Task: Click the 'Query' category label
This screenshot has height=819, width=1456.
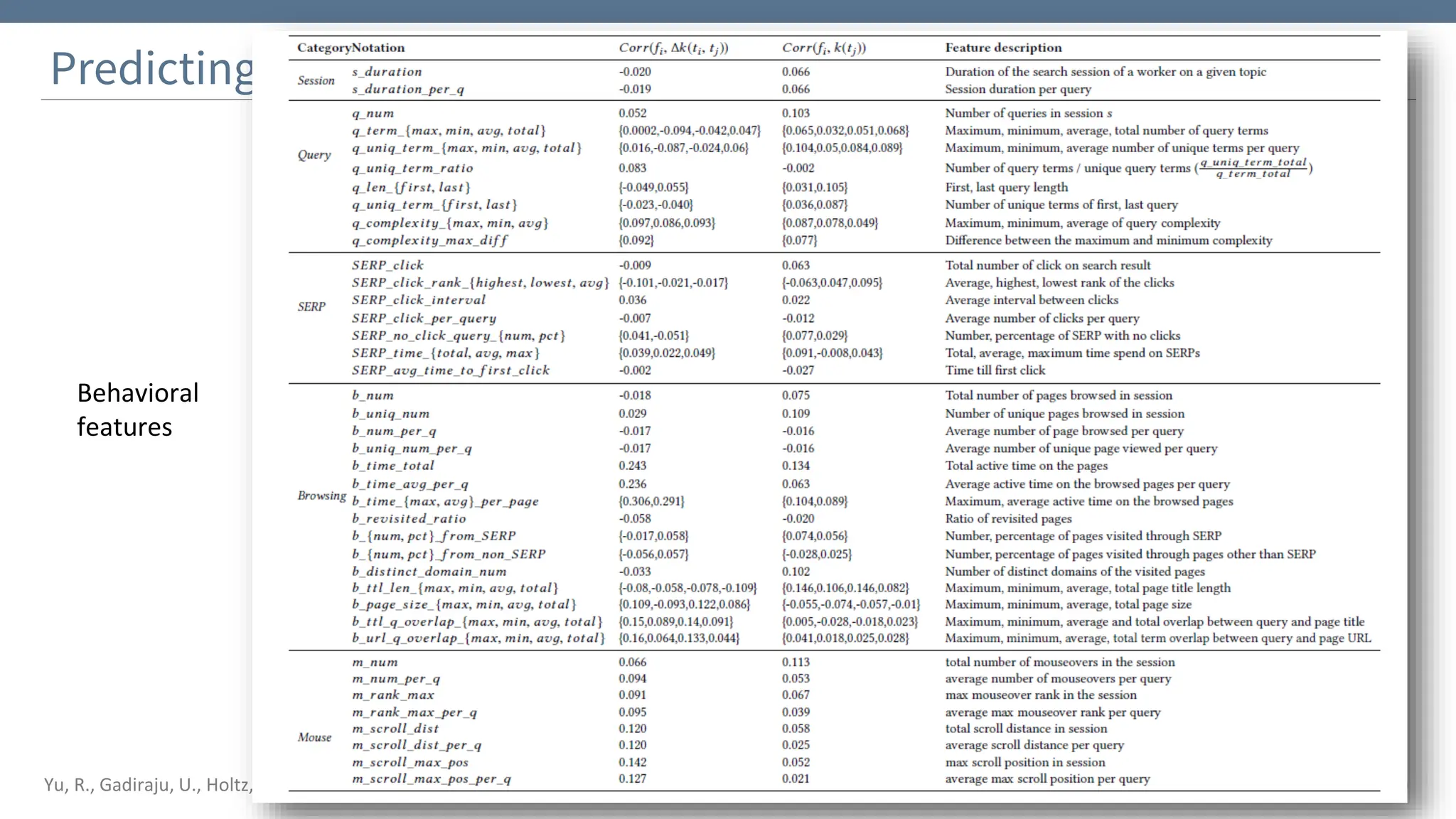Action: tap(314, 155)
